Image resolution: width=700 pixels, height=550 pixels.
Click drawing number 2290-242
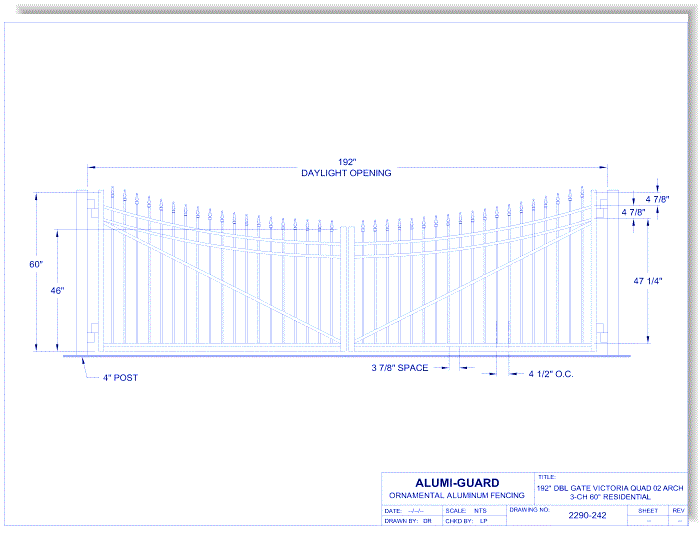point(587,516)
